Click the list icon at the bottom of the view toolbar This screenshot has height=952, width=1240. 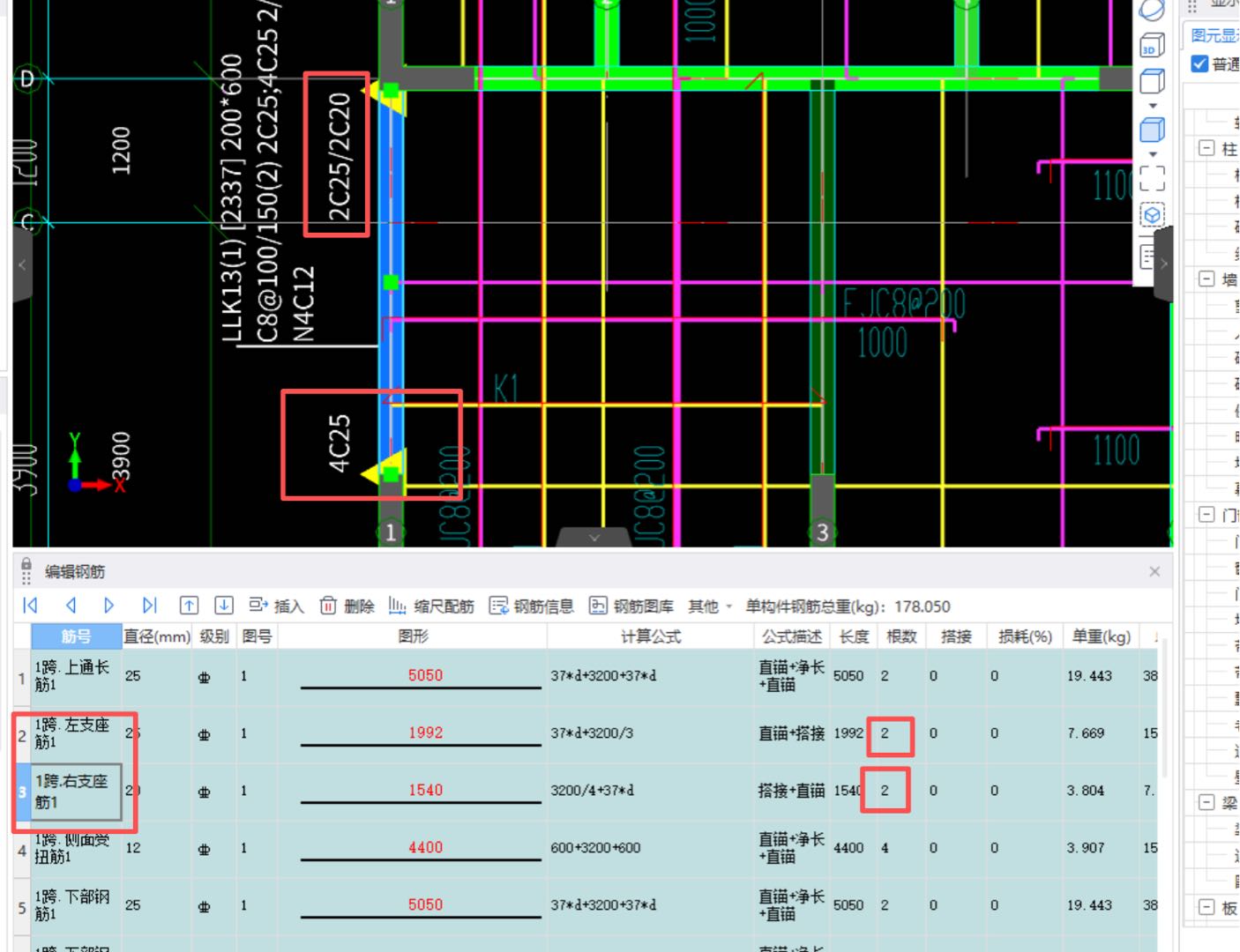[x=1147, y=256]
